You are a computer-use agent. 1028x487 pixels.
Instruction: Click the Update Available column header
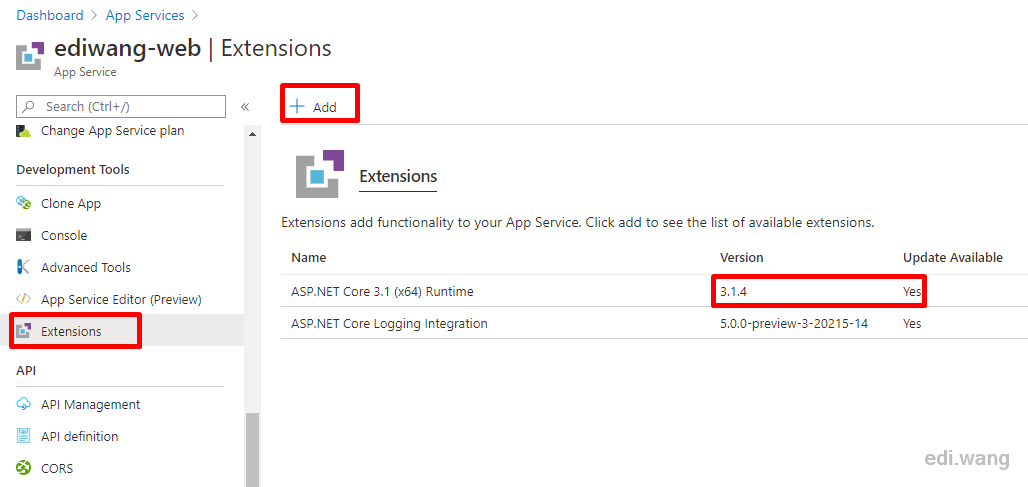tap(953, 258)
